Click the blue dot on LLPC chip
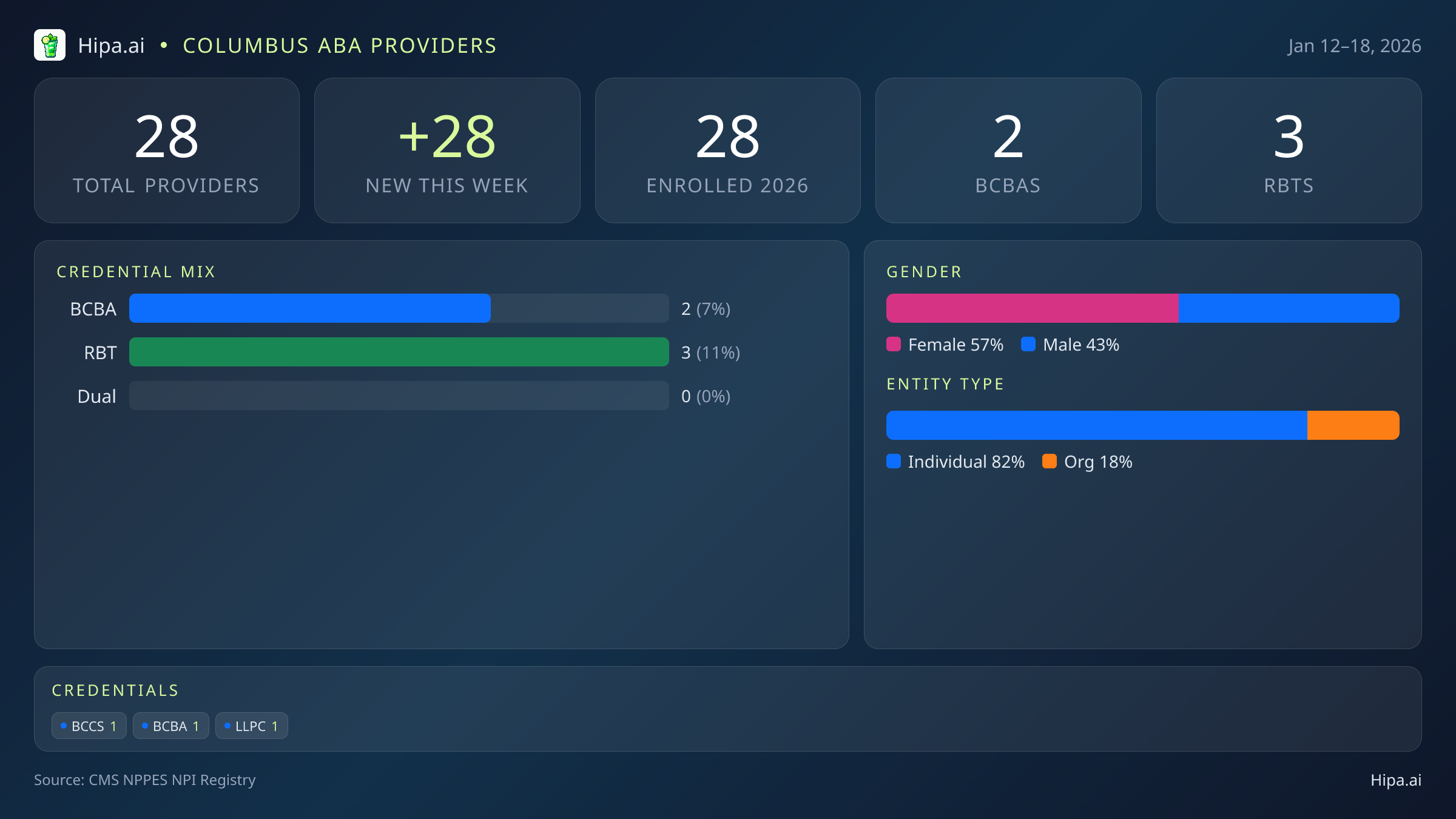 227,725
